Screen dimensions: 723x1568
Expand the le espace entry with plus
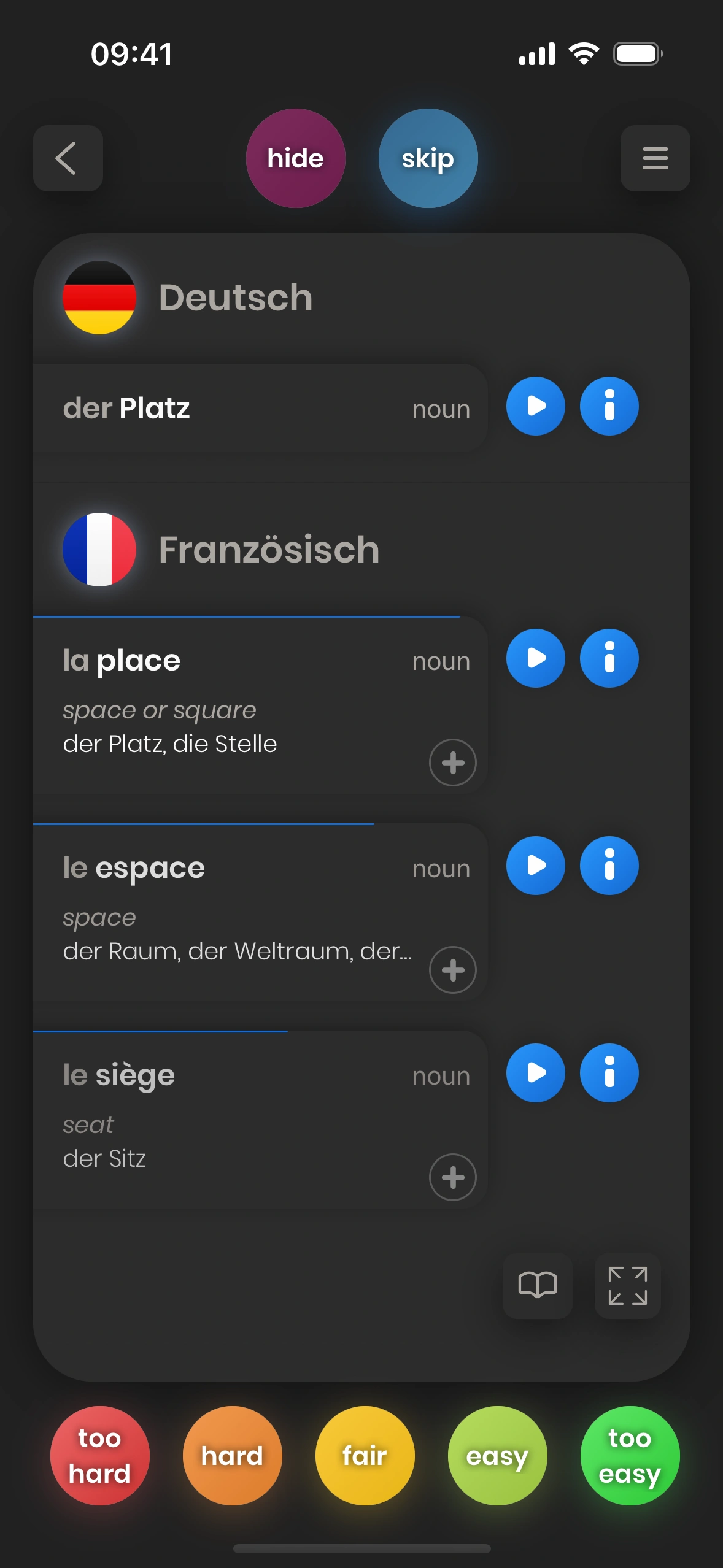pos(452,970)
